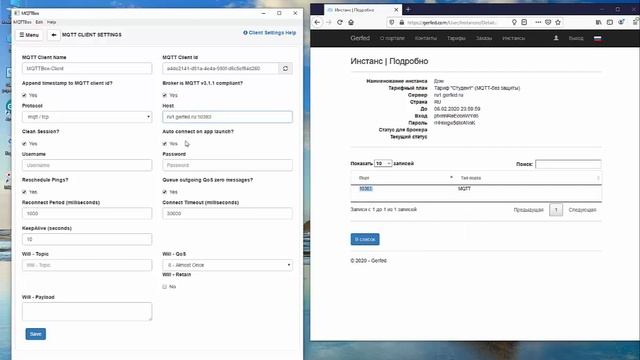This screenshot has height=360, width=640.
Task: Toggle the Reschedule Pings checkbox
Action: (x=24, y=192)
